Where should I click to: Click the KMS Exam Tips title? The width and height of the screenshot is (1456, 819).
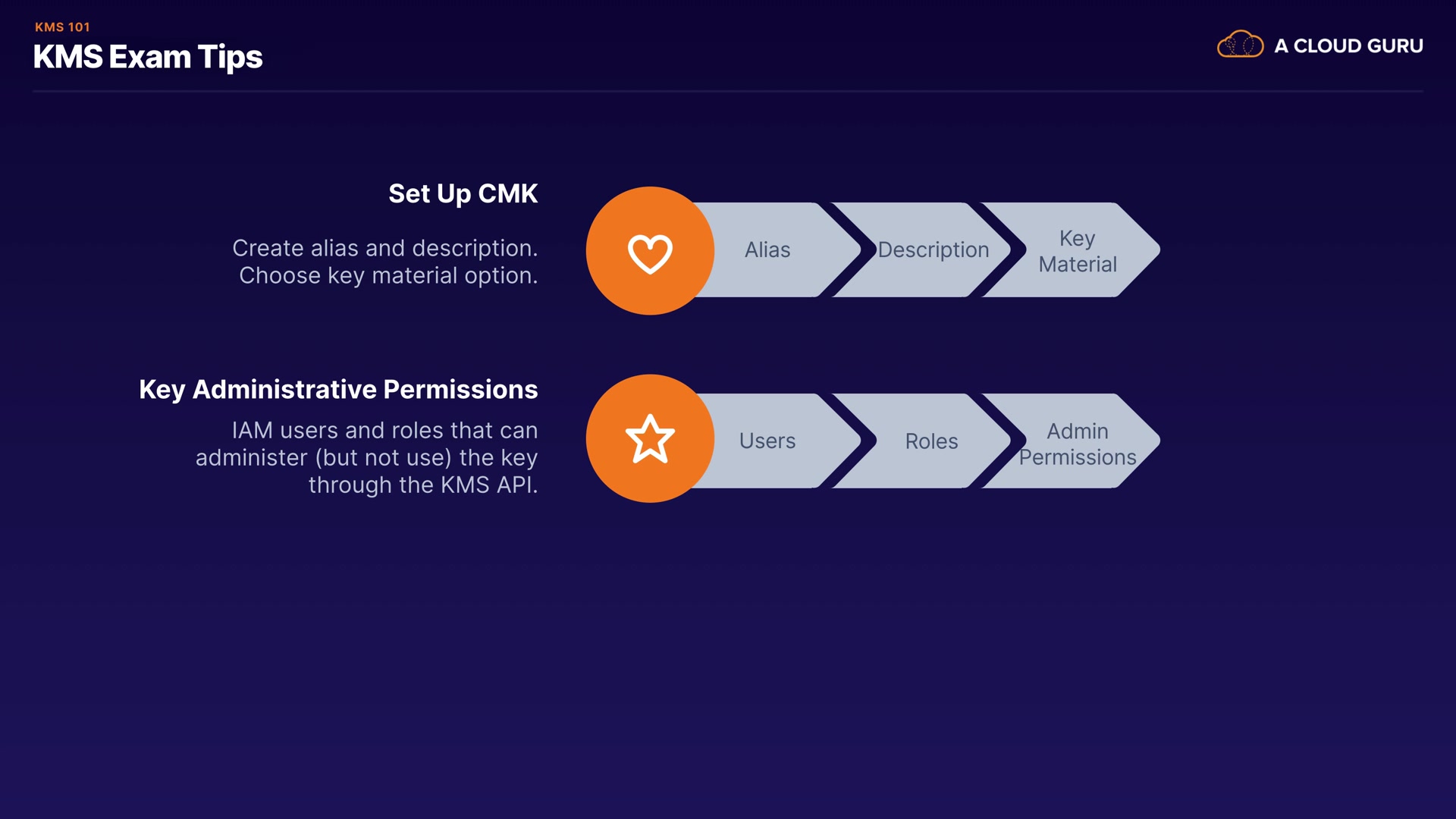pos(148,57)
